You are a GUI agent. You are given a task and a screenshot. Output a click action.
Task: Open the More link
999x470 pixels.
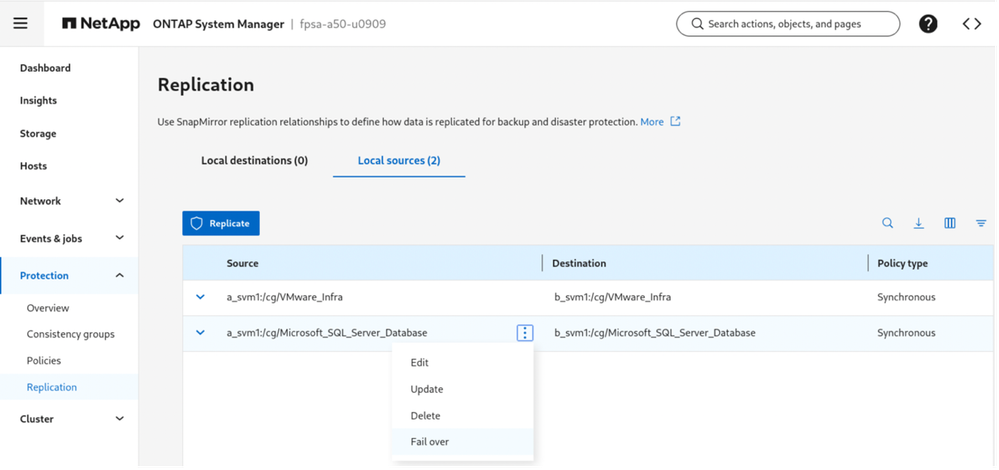(x=652, y=122)
